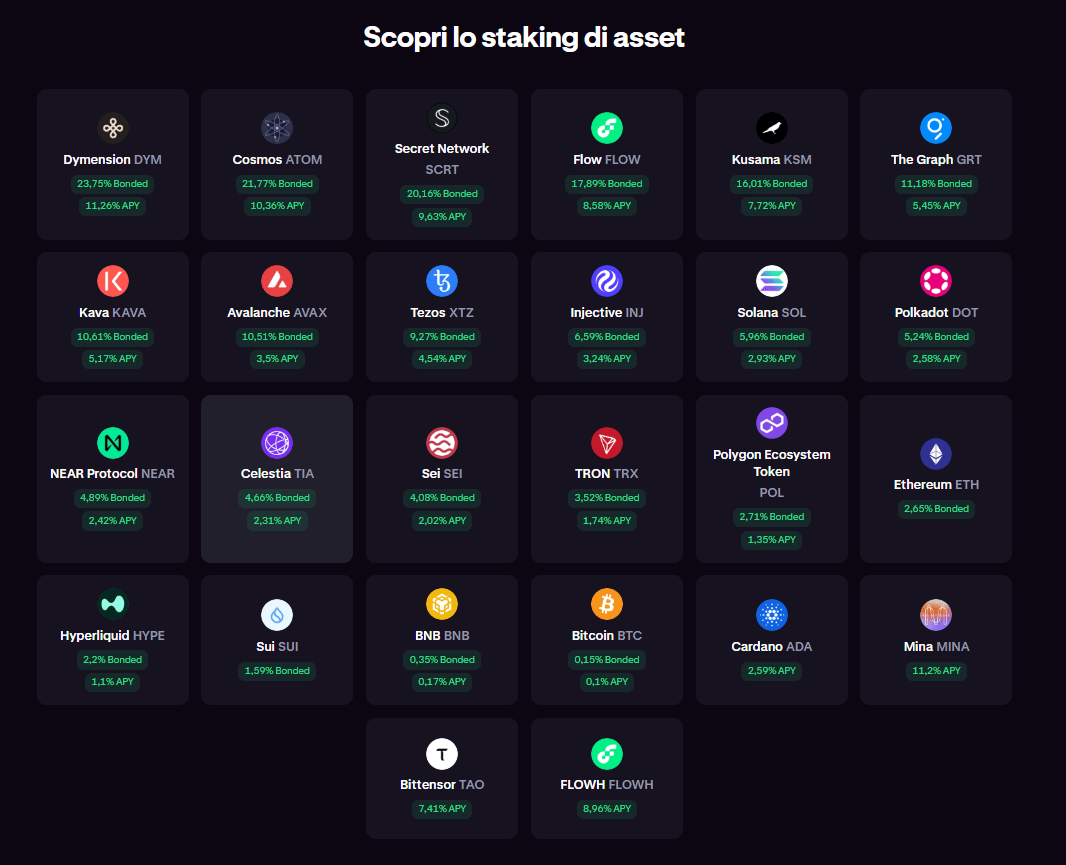Select the 2,58% APY badge
1066x865 pixels.
pyautogui.click(x=936, y=358)
